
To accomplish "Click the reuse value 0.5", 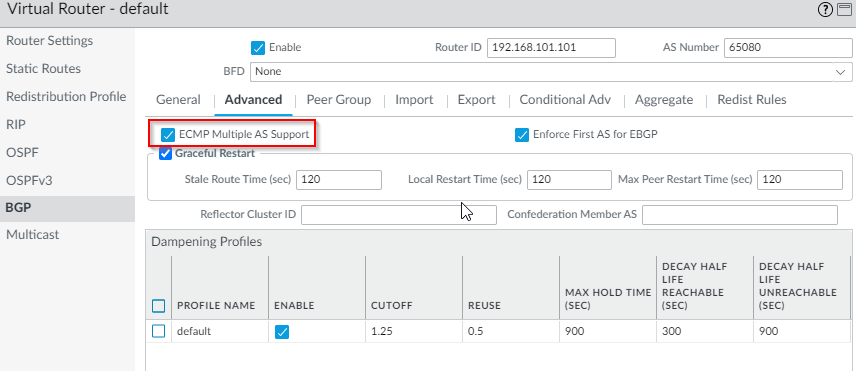I will tap(475, 331).
